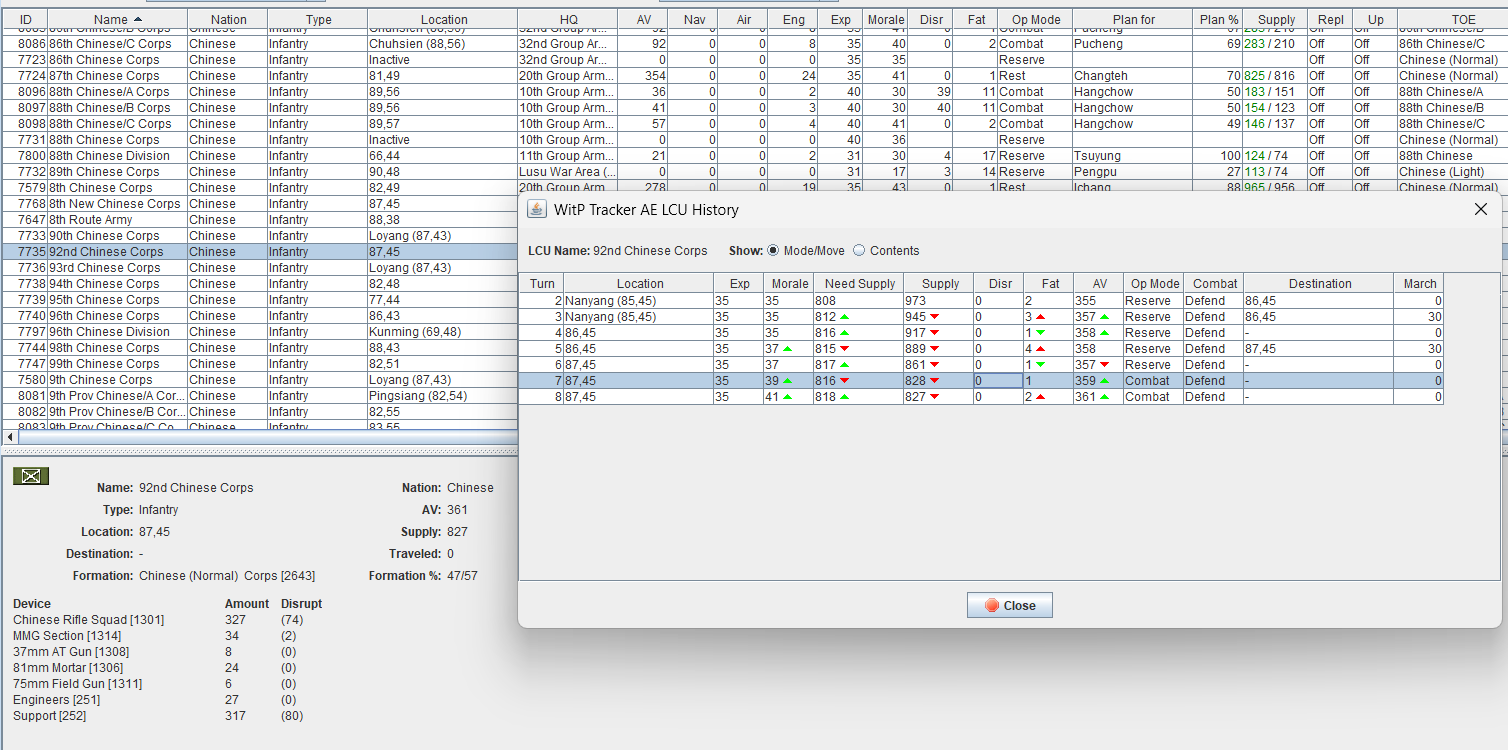Click the Combat header in LCU History
Image resolution: width=1508 pixels, height=750 pixels.
[x=1214, y=284]
